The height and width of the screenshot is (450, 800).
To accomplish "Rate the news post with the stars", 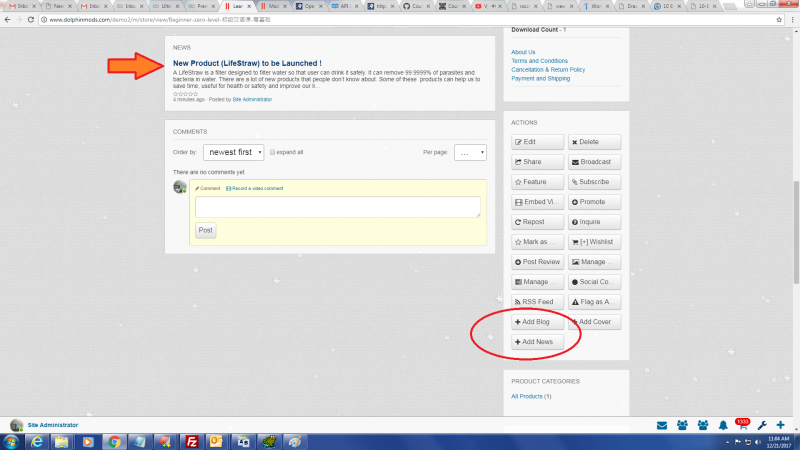I will point(185,94).
